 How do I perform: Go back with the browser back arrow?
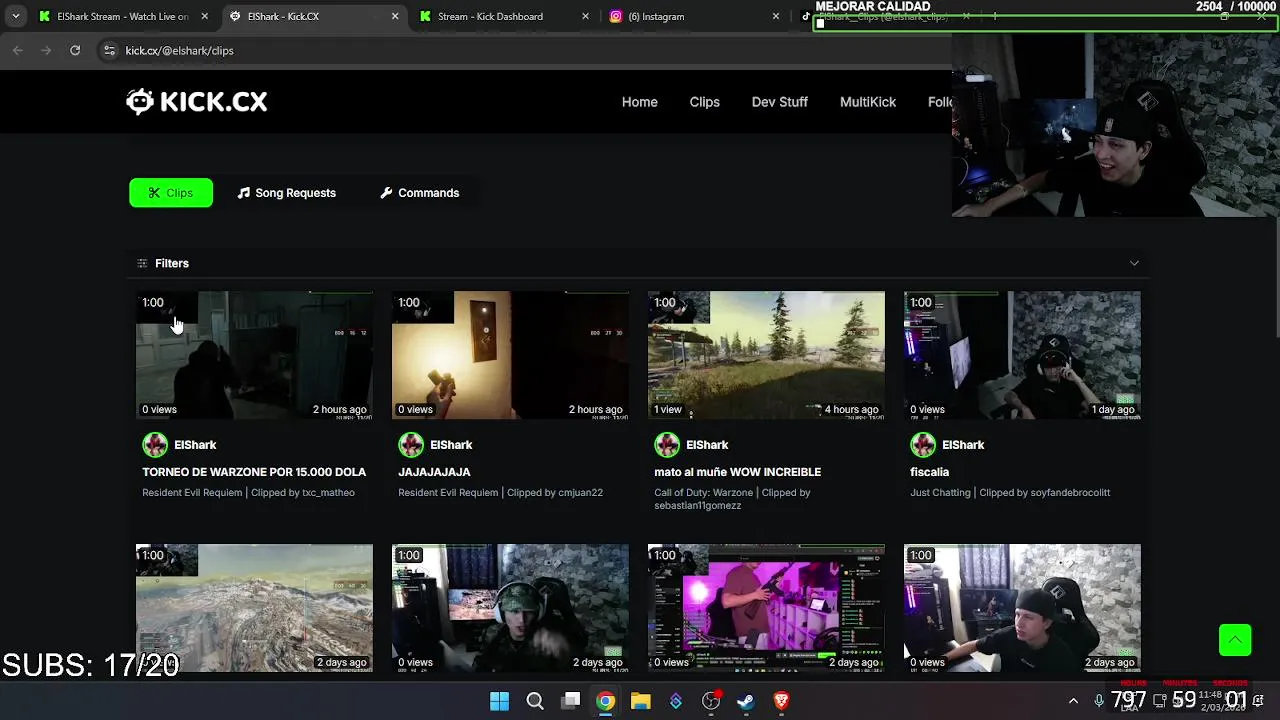(18, 50)
